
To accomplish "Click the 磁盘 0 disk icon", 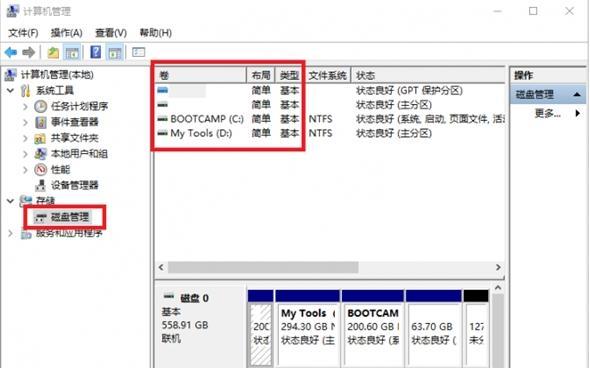I will 169,297.
